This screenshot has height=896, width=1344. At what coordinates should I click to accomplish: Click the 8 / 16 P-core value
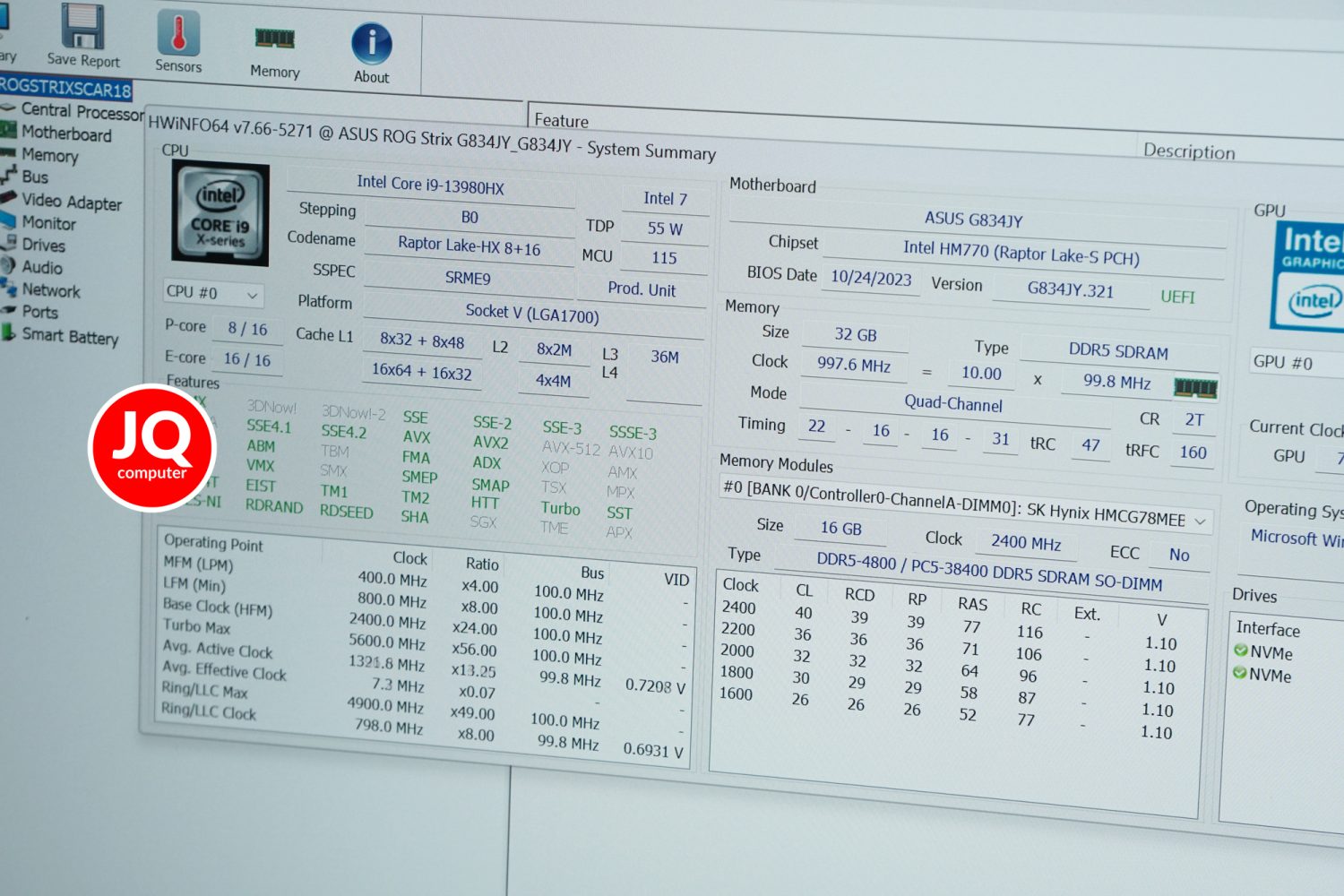[247, 329]
